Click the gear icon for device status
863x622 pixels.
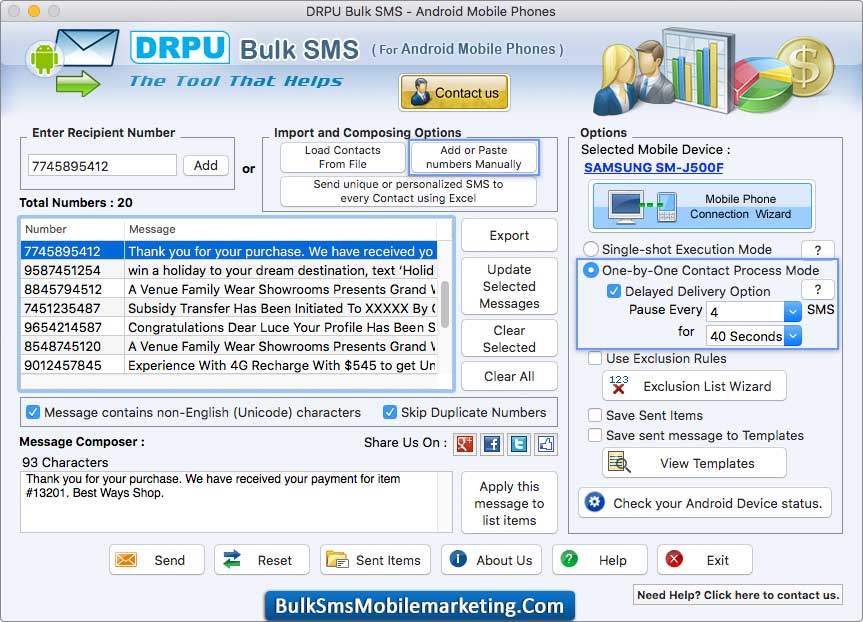tap(594, 502)
